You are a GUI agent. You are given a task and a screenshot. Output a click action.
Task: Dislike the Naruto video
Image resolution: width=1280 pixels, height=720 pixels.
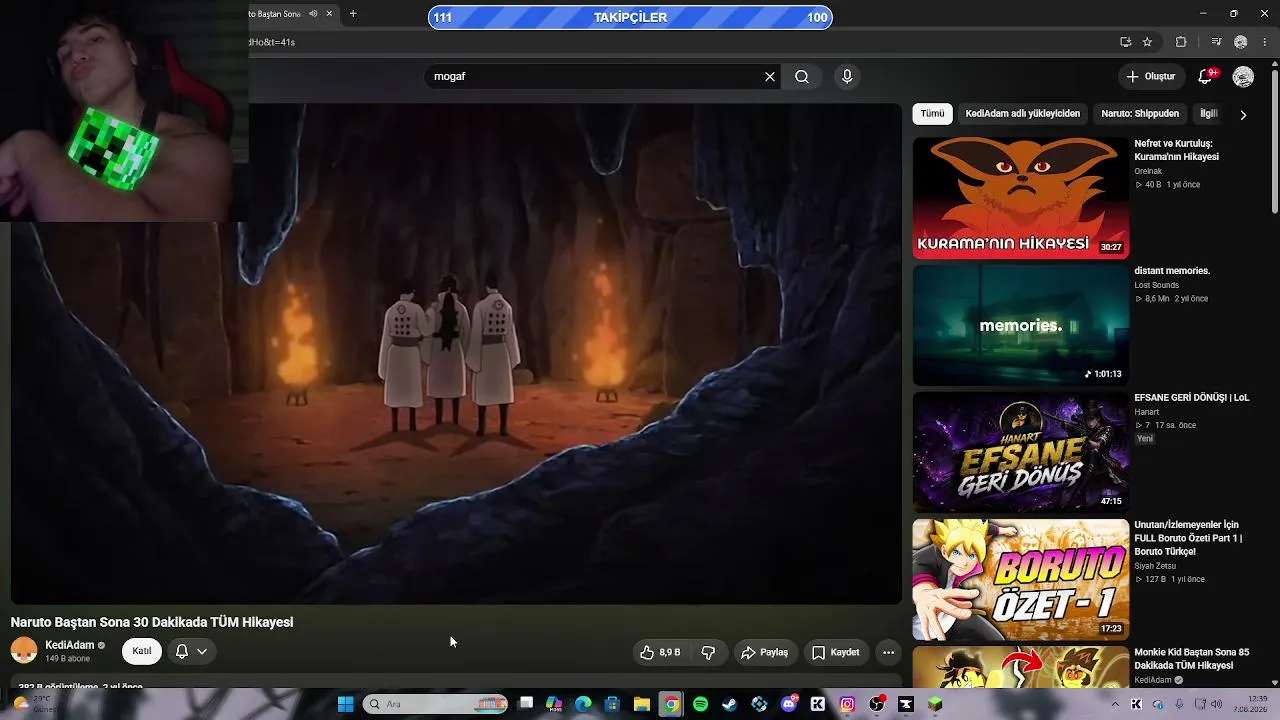click(x=708, y=652)
